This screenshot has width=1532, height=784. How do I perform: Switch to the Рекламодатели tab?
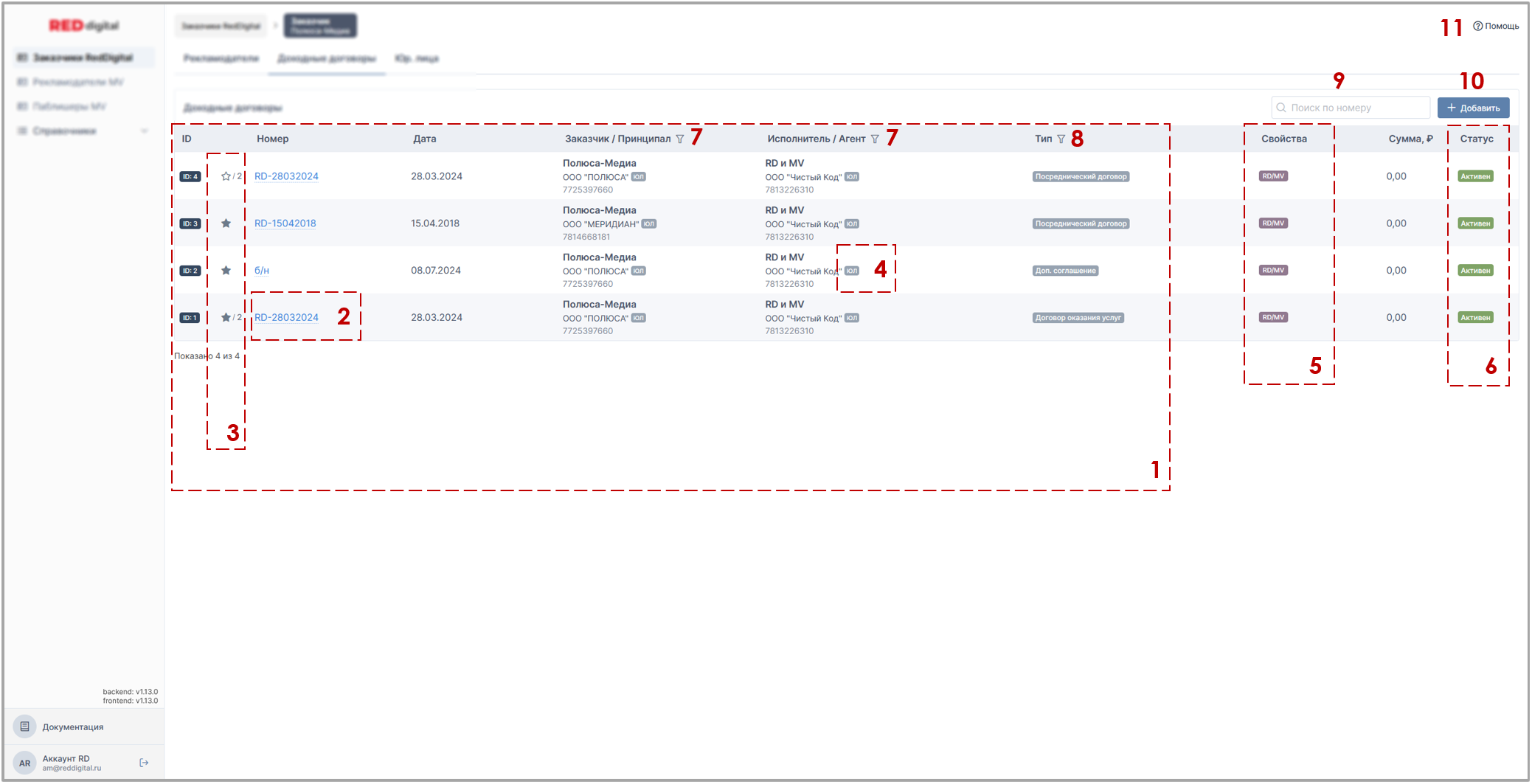pos(221,58)
